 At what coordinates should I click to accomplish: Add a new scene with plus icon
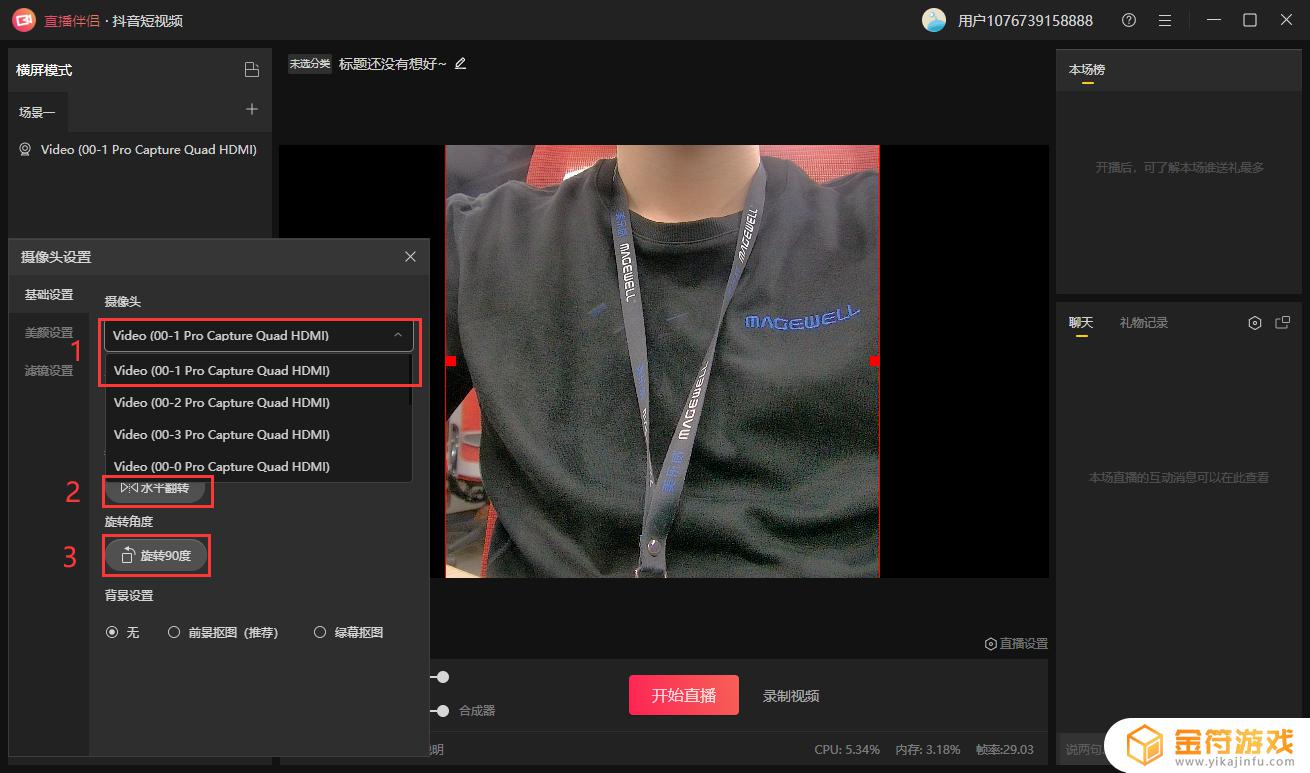[x=252, y=109]
